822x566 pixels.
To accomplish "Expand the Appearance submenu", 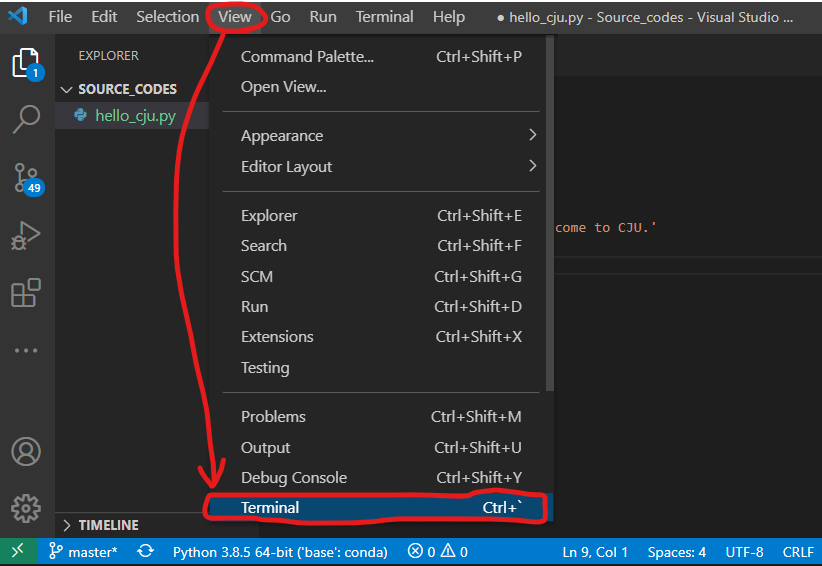I will 381,136.
